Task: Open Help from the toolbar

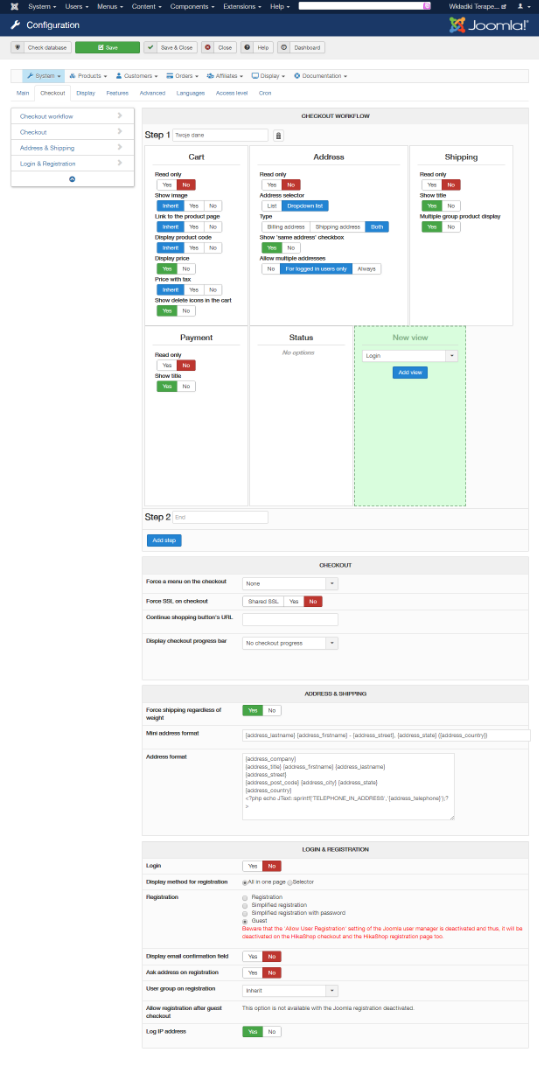Action: tap(256, 48)
